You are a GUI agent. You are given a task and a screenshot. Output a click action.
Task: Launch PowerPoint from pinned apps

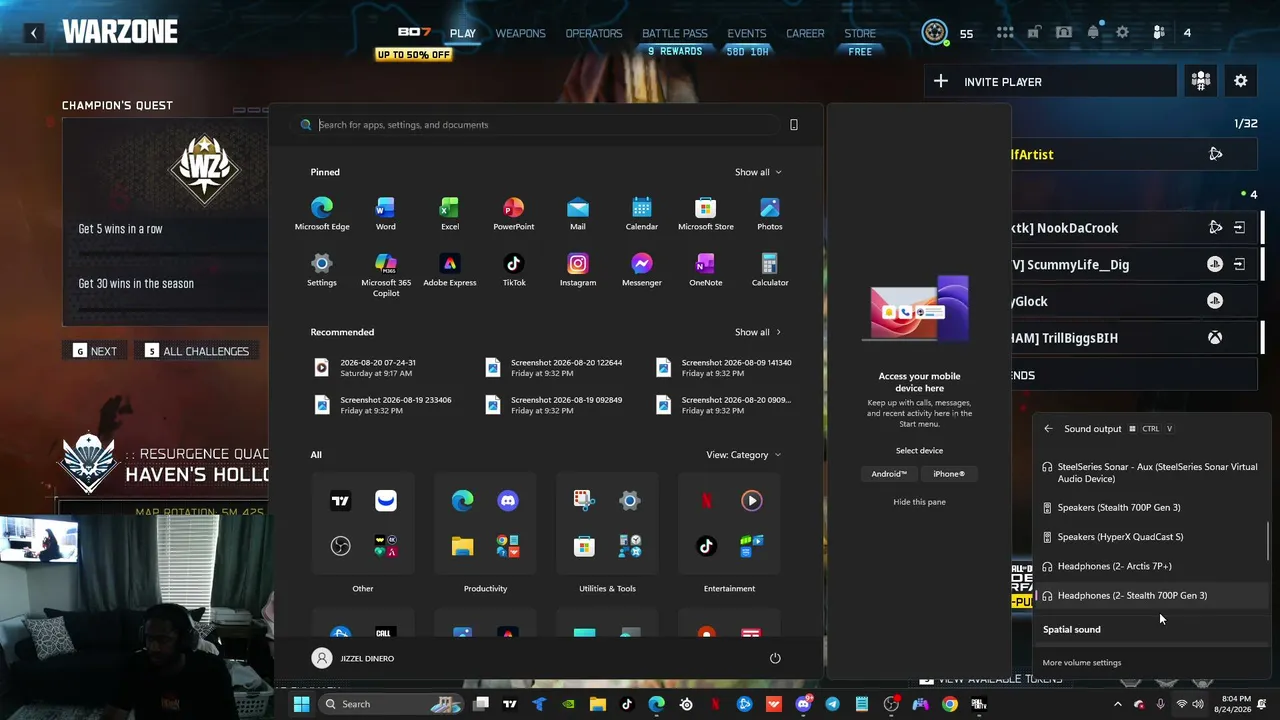tap(514, 214)
